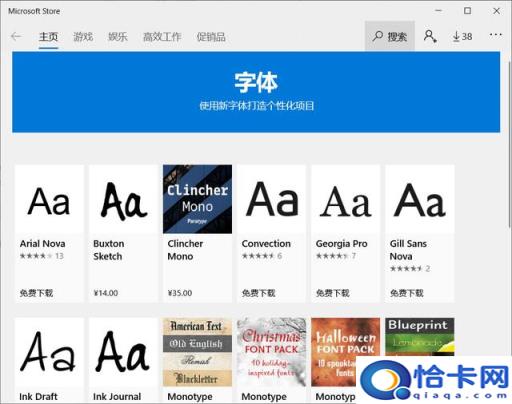Open the Clincher Mono font thumbnail

click(x=197, y=199)
